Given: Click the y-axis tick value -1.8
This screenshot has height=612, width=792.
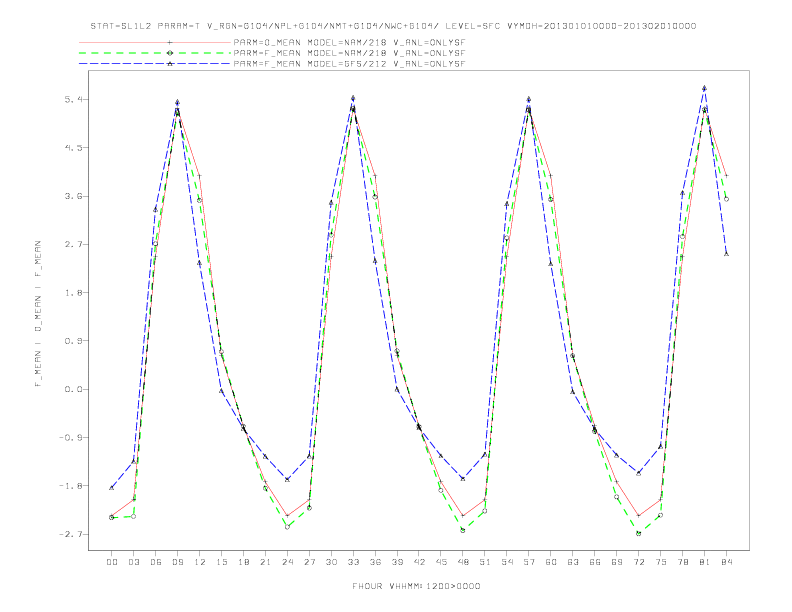Looking at the screenshot, I should coord(70,486).
